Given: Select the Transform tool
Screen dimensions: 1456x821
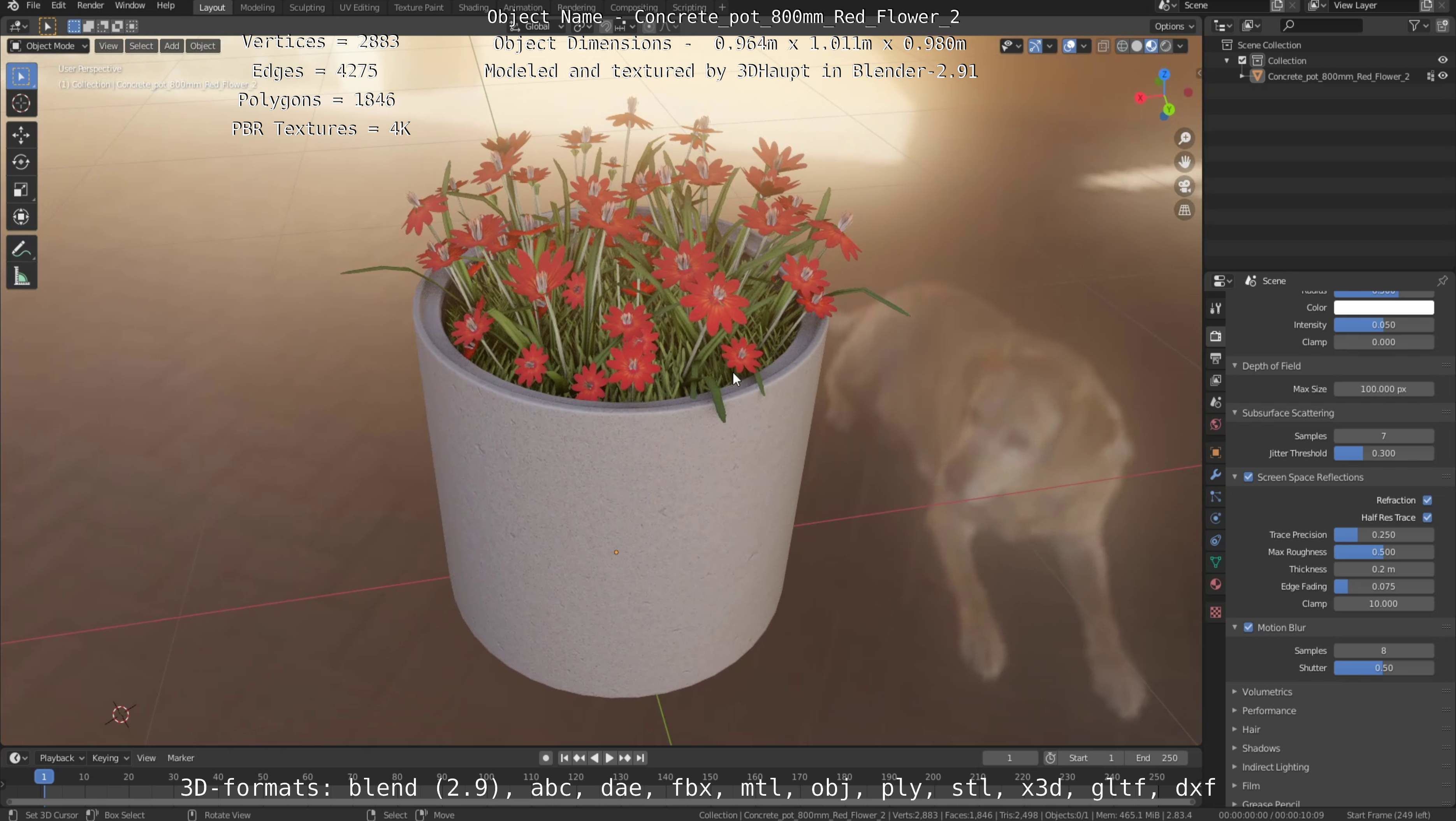Looking at the screenshot, I should [21, 217].
